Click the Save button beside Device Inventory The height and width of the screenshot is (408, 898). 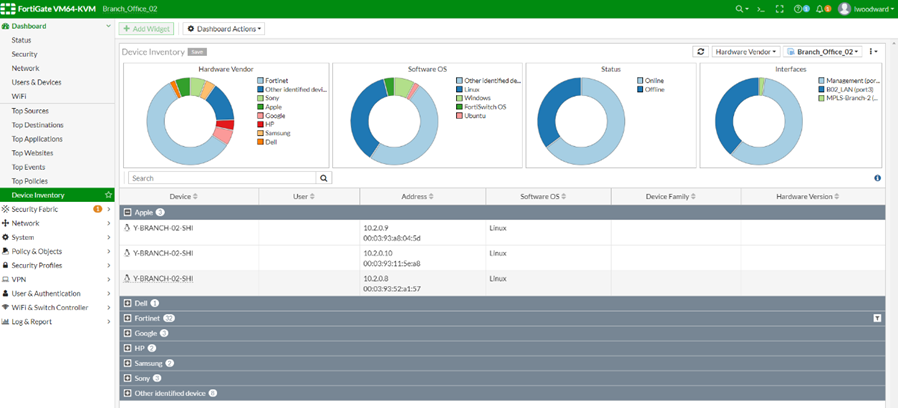[198, 50]
